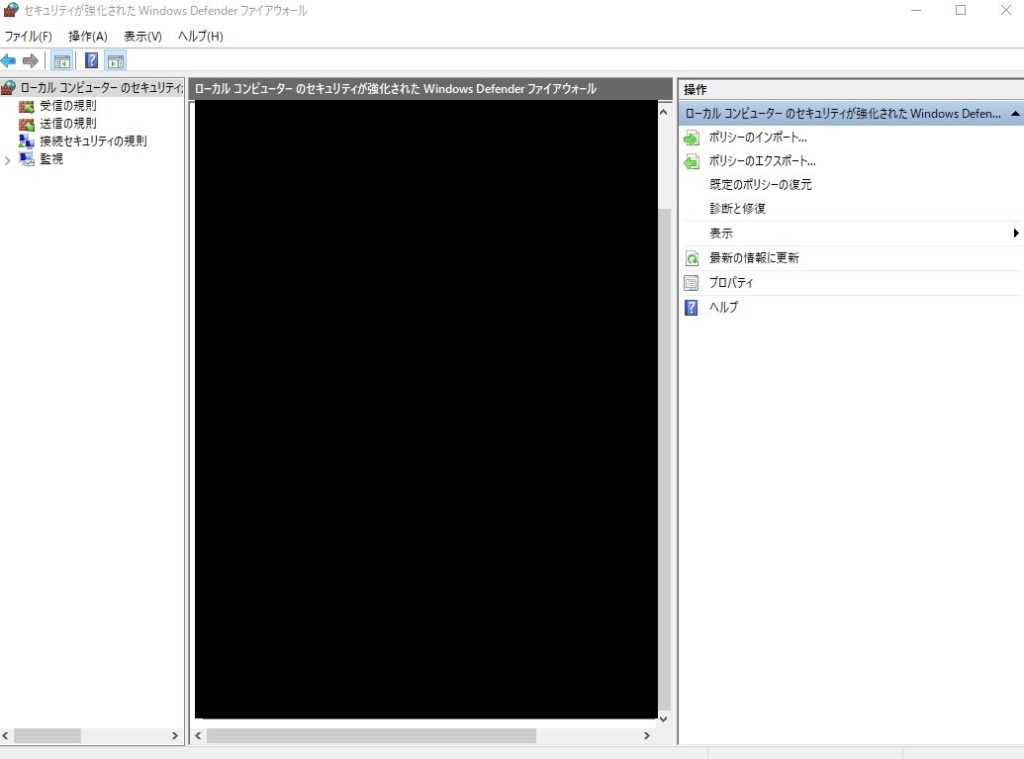The width and height of the screenshot is (1024, 759).
Task: Select the 受信の規則 icon in the tree
Action: pyautogui.click(x=27, y=106)
